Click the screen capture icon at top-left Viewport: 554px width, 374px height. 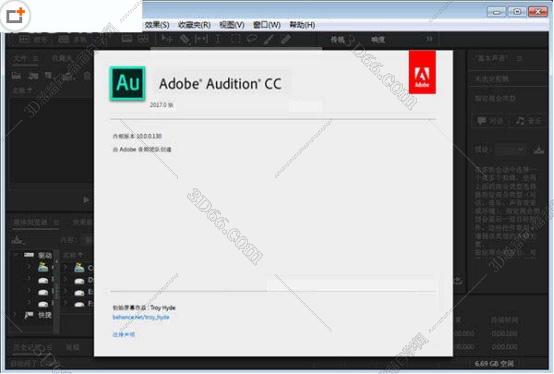[16, 16]
